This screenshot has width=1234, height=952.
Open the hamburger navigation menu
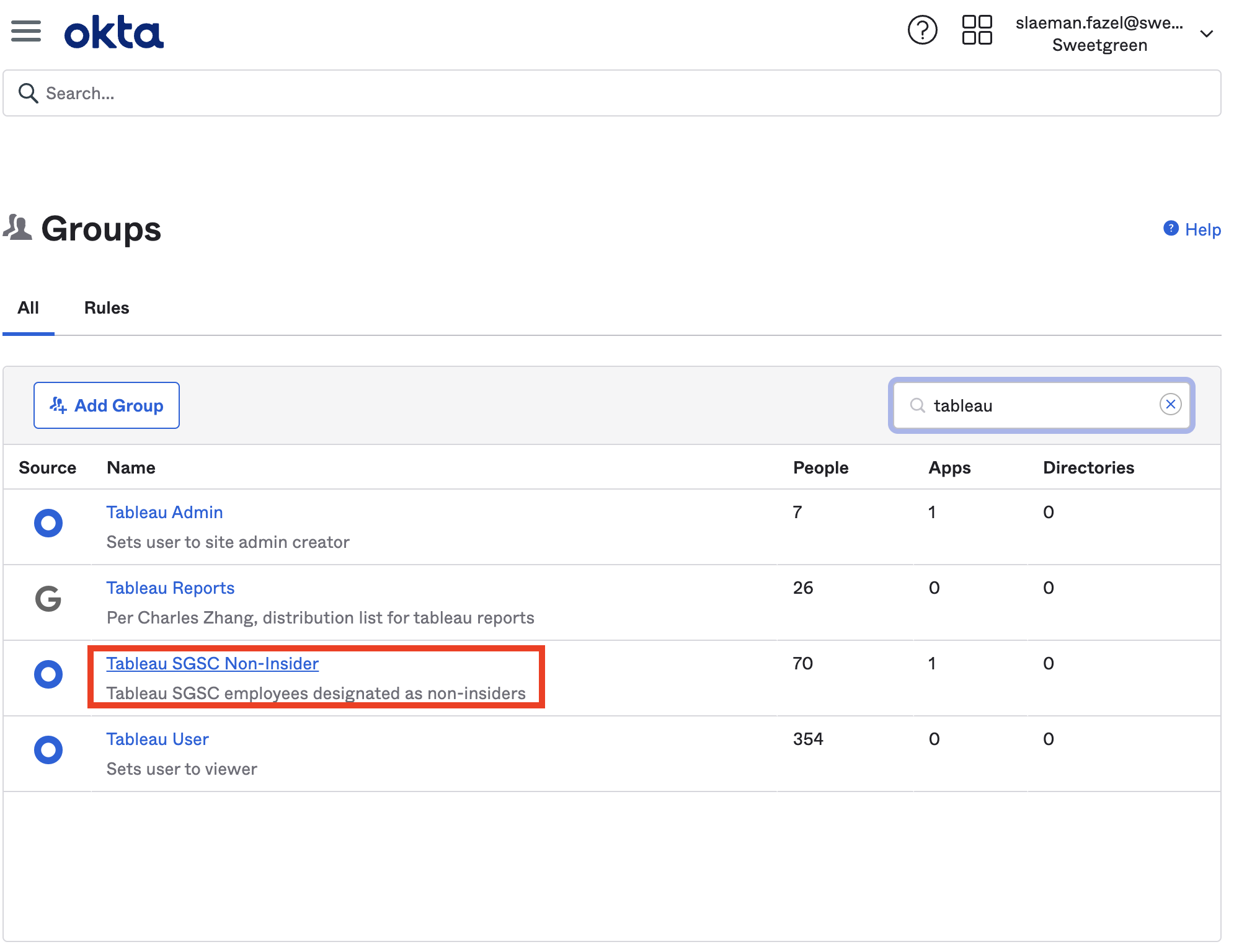point(26,31)
